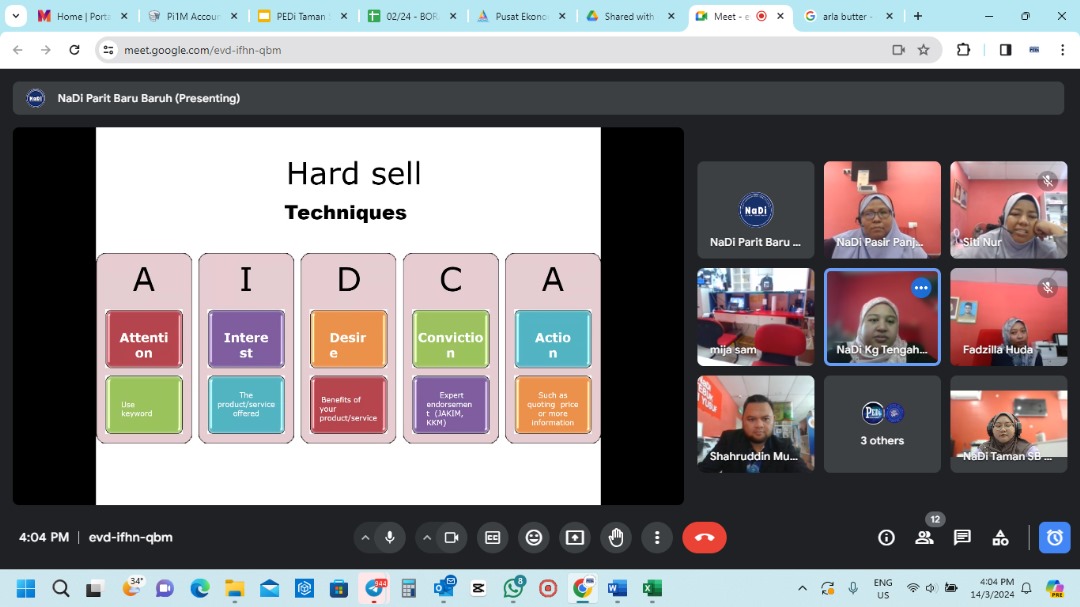Toggle closed captions button
The height and width of the screenshot is (607, 1080).
click(x=492, y=538)
